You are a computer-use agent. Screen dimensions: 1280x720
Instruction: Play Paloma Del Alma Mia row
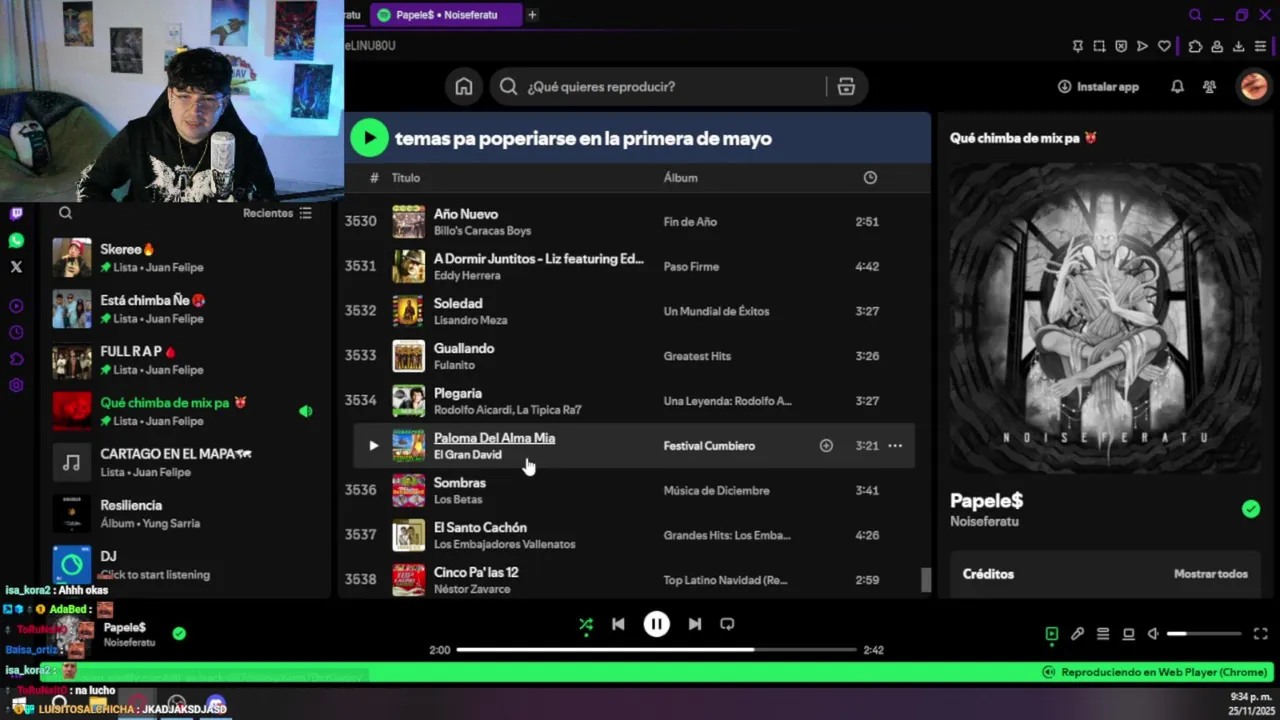[373, 446]
